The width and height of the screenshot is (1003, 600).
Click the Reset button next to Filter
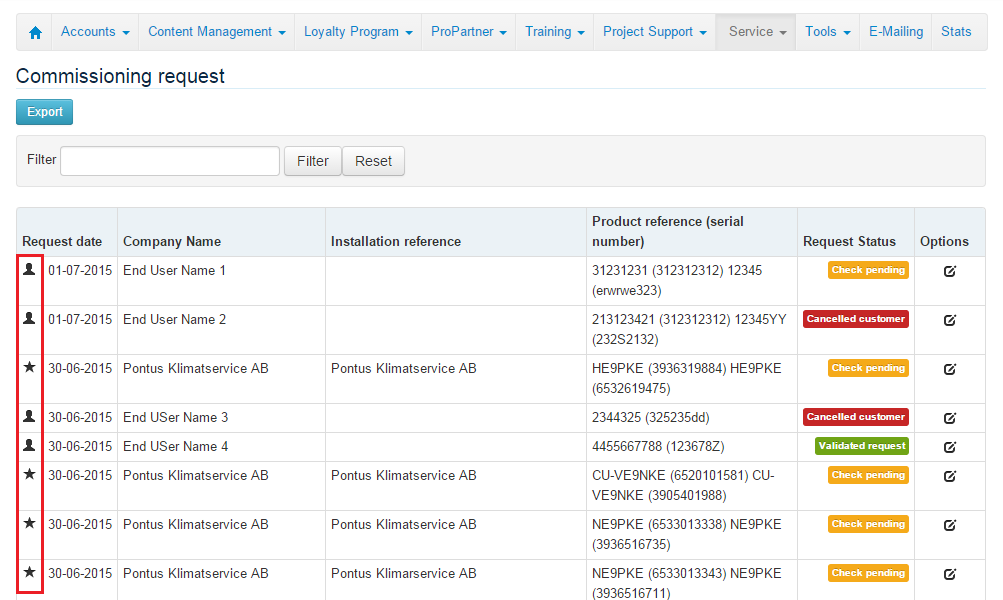point(373,160)
